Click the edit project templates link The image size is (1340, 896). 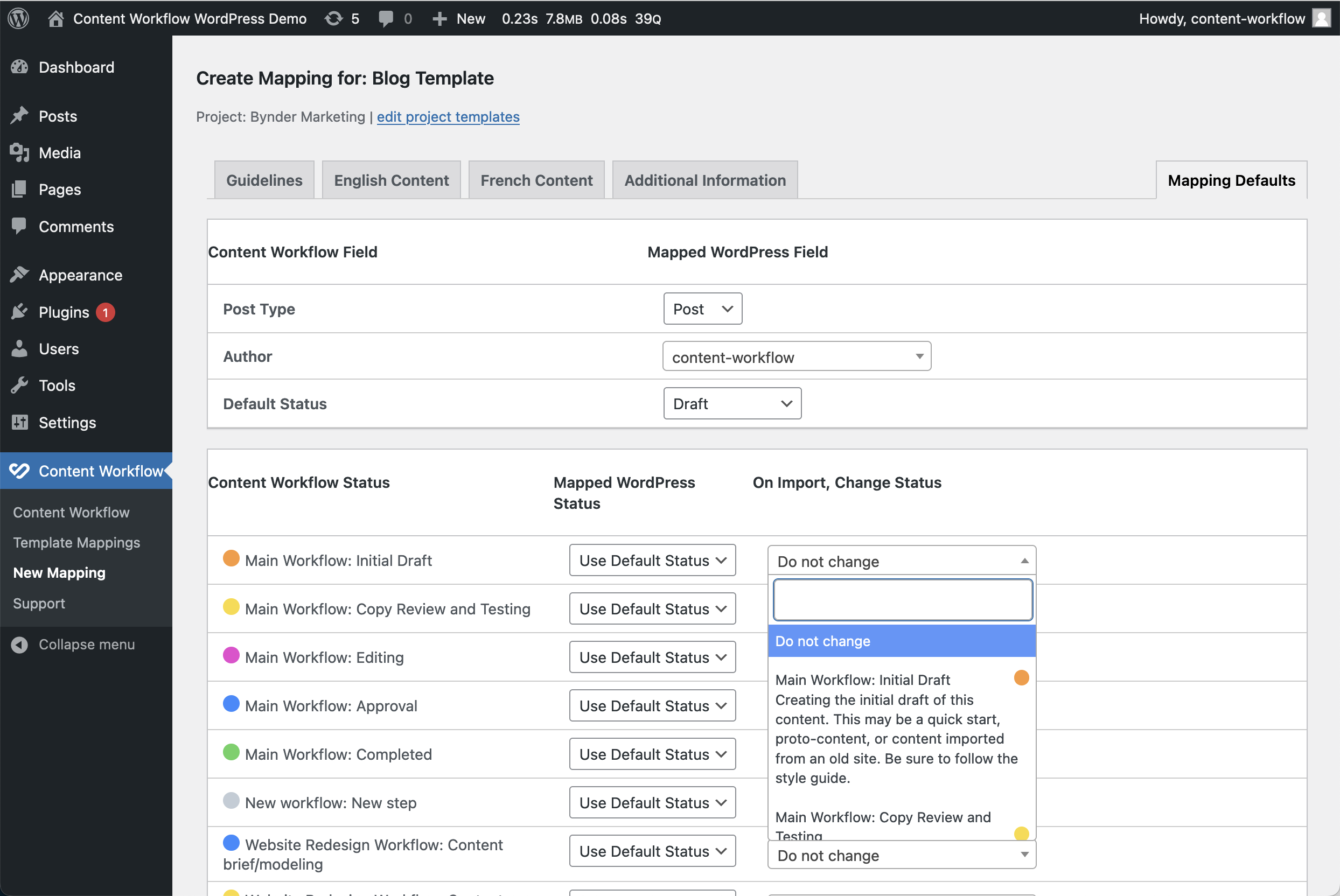tap(448, 116)
